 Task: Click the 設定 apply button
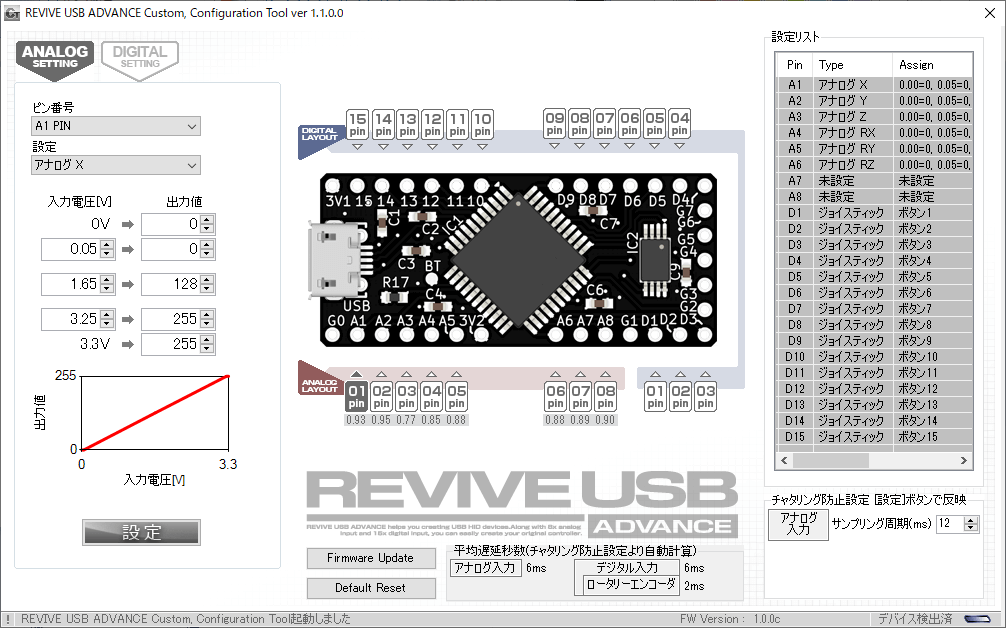tap(141, 532)
